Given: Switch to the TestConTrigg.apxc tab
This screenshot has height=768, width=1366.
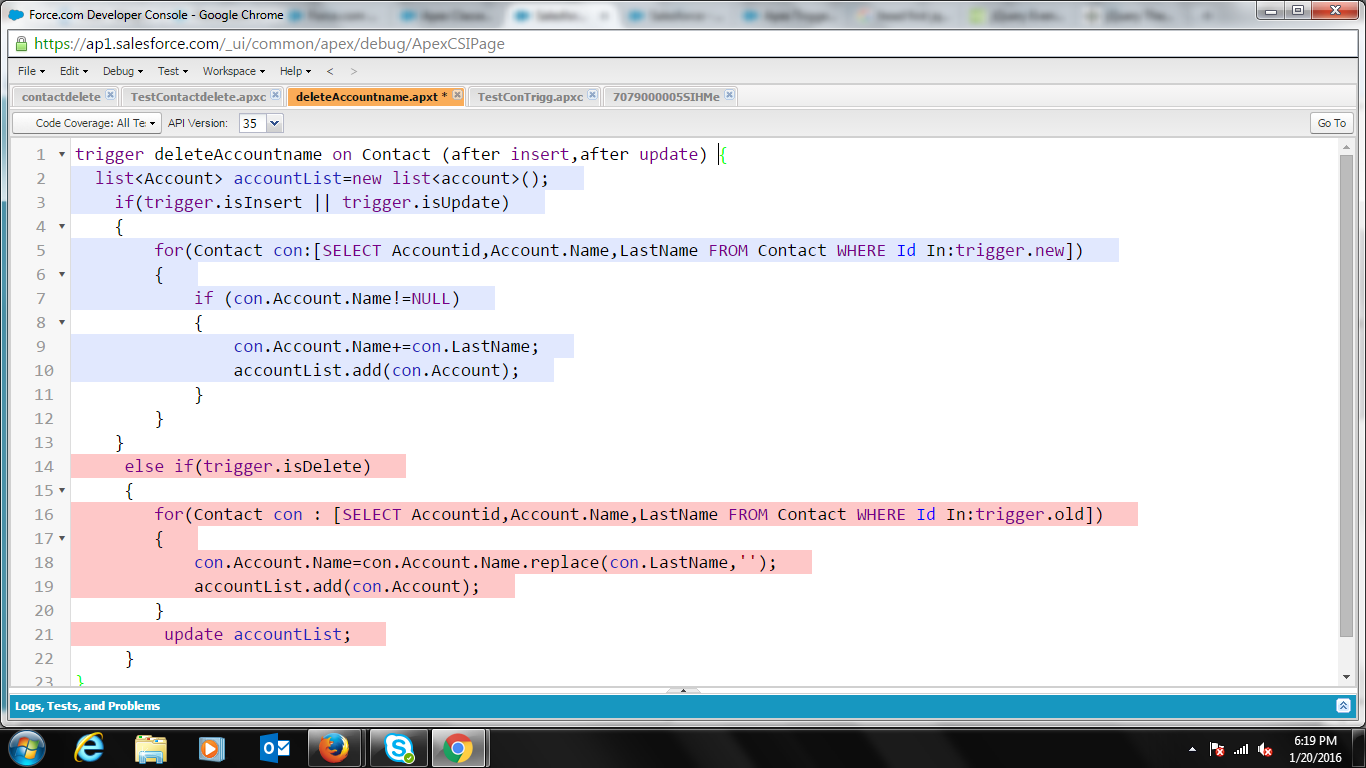Looking at the screenshot, I should pyautogui.click(x=529, y=97).
